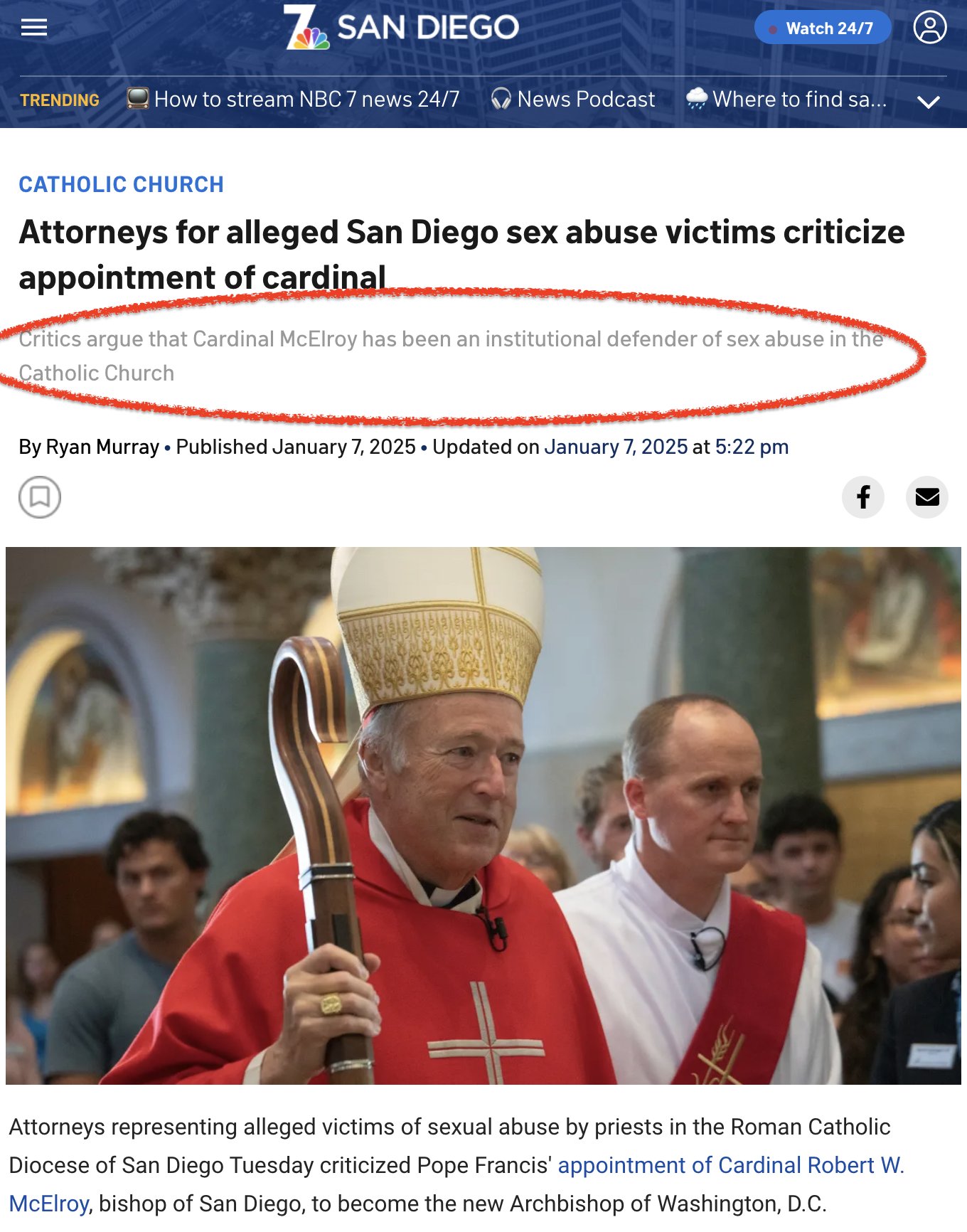
Task: Open the user account profile icon
Action: (x=929, y=28)
